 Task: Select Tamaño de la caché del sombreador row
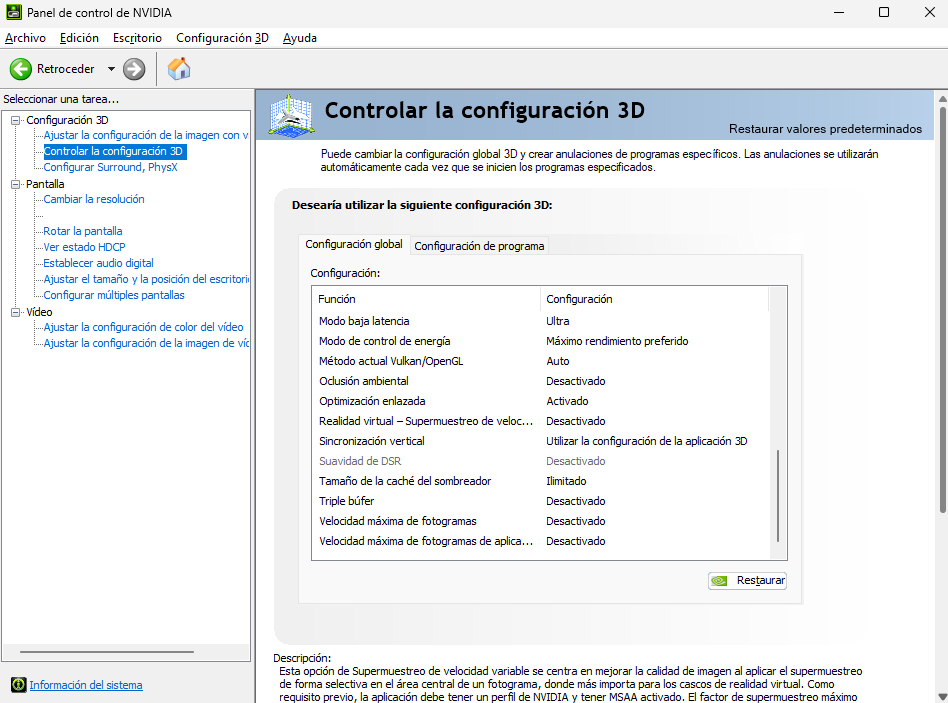[541, 481]
